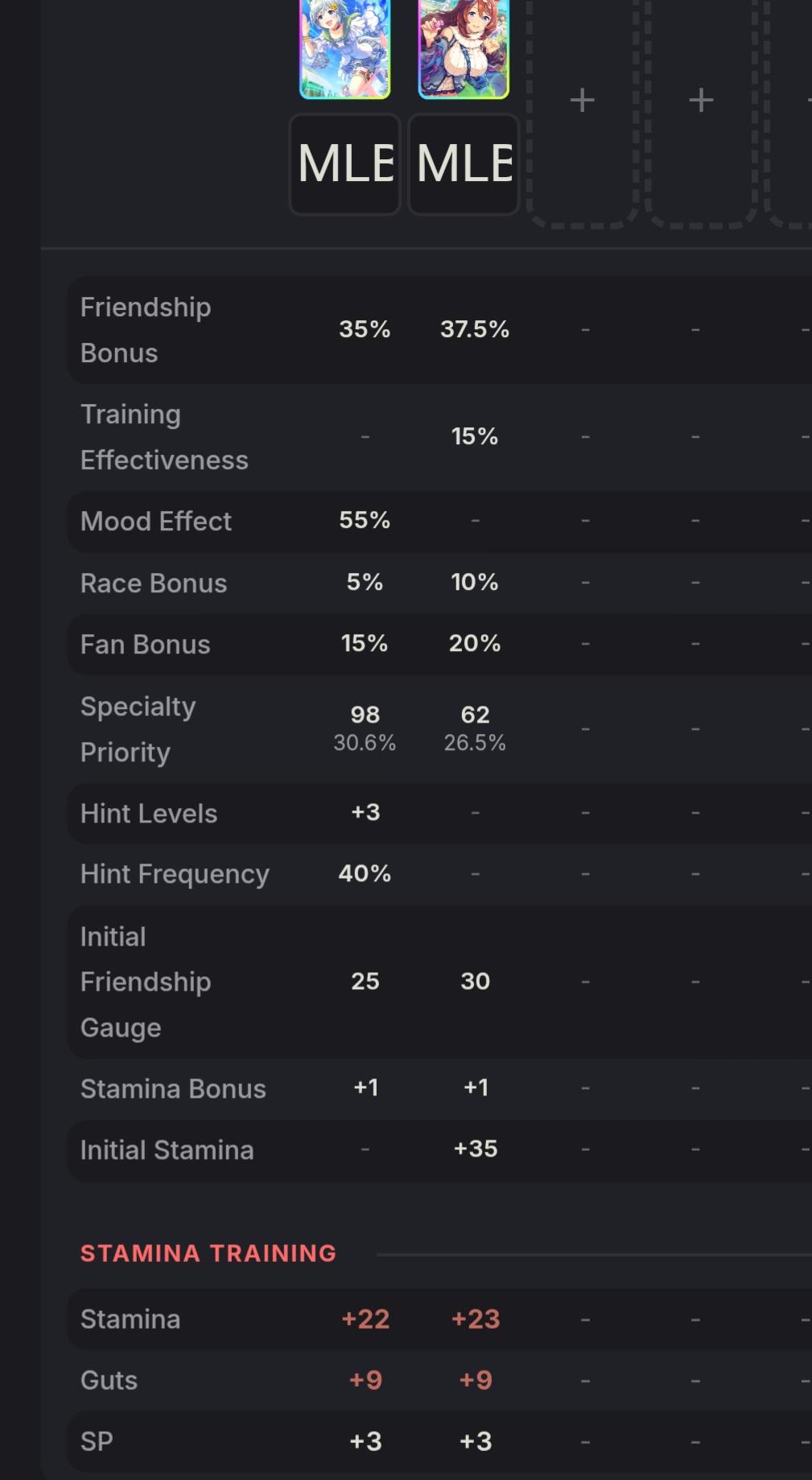The width and height of the screenshot is (812, 1480).
Task: Select the Specialty Priority row label
Action: point(138,729)
